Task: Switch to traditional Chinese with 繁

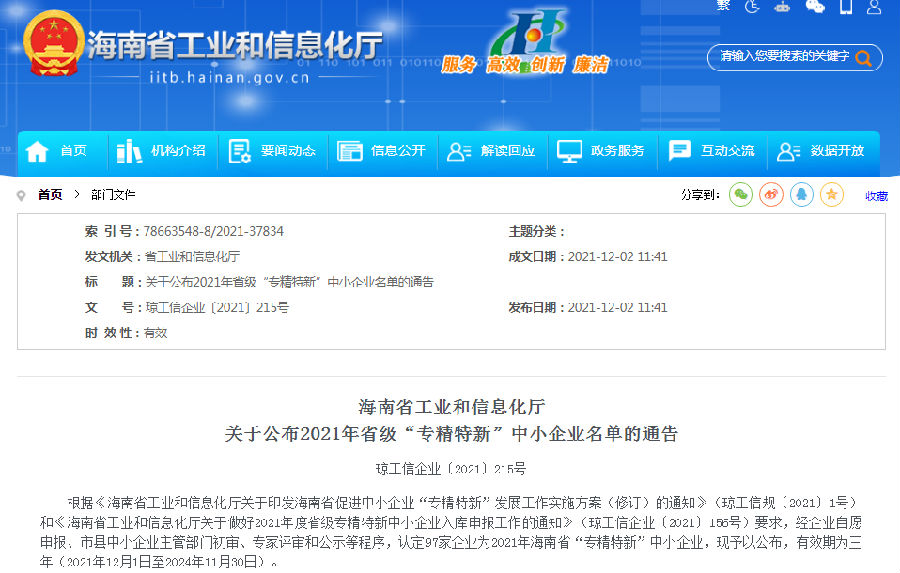Action: click(x=723, y=6)
